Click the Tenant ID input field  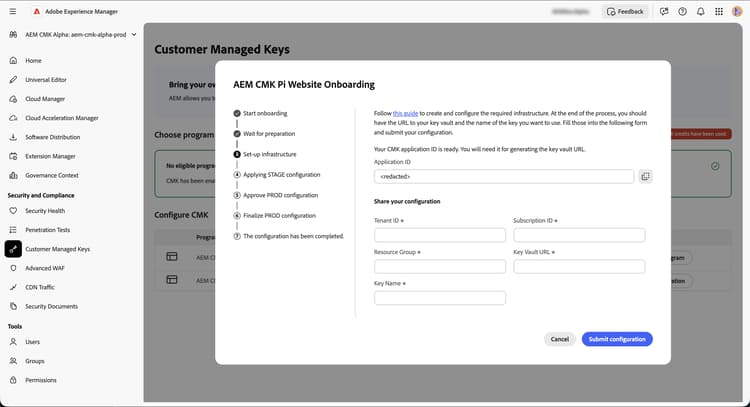[x=440, y=235]
